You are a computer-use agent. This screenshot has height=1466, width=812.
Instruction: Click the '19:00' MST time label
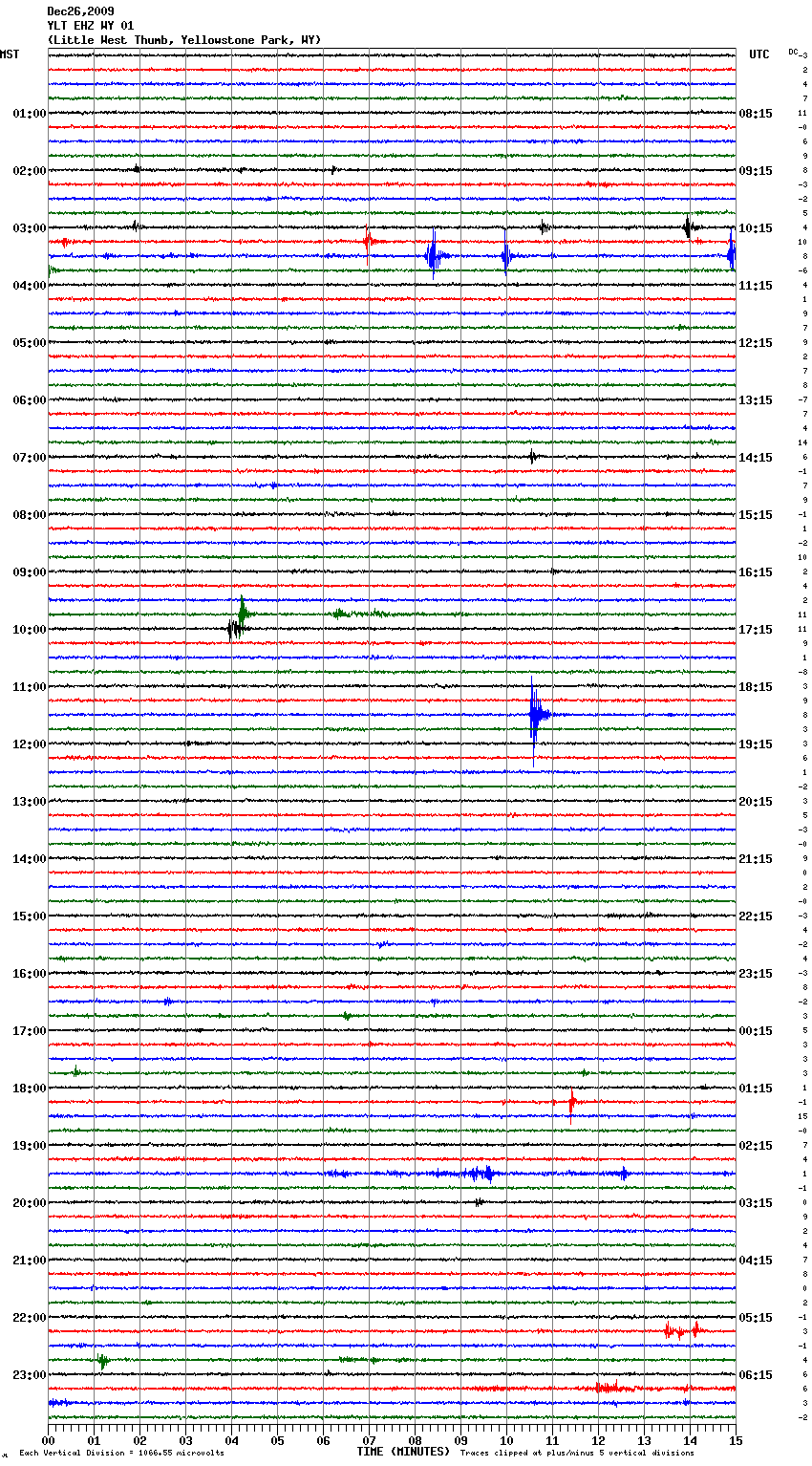point(30,1146)
